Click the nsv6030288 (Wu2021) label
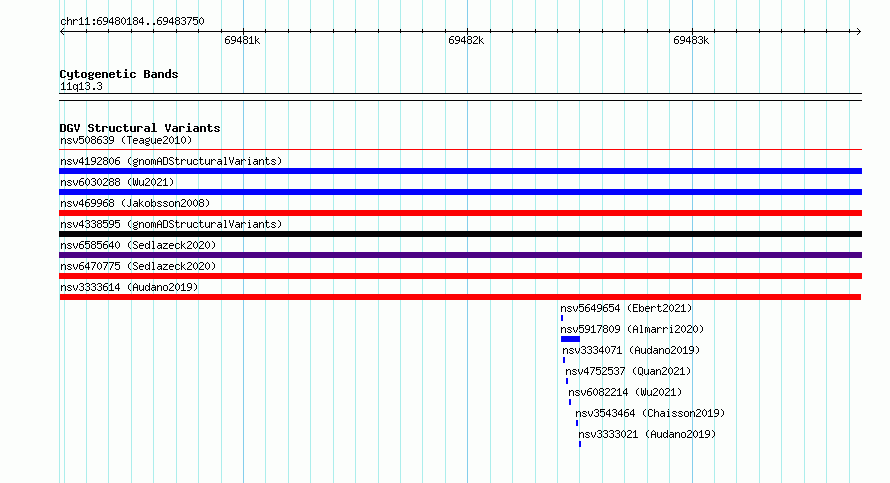This screenshot has height=483, width=890. click(x=117, y=182)
